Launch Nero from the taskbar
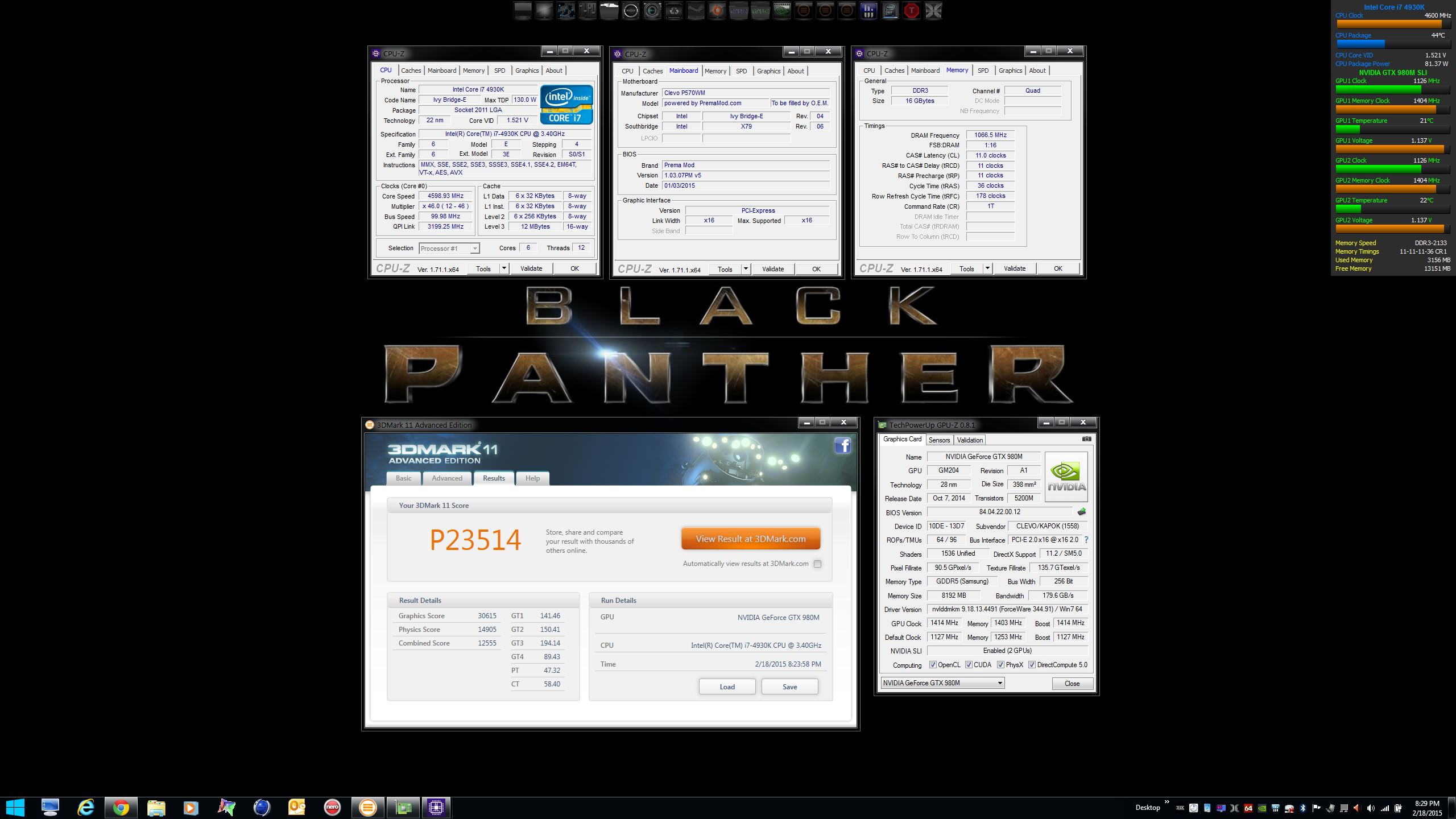Image resolution: width=1456 pixels, height=819 pixels. click(x=332, y=808)
